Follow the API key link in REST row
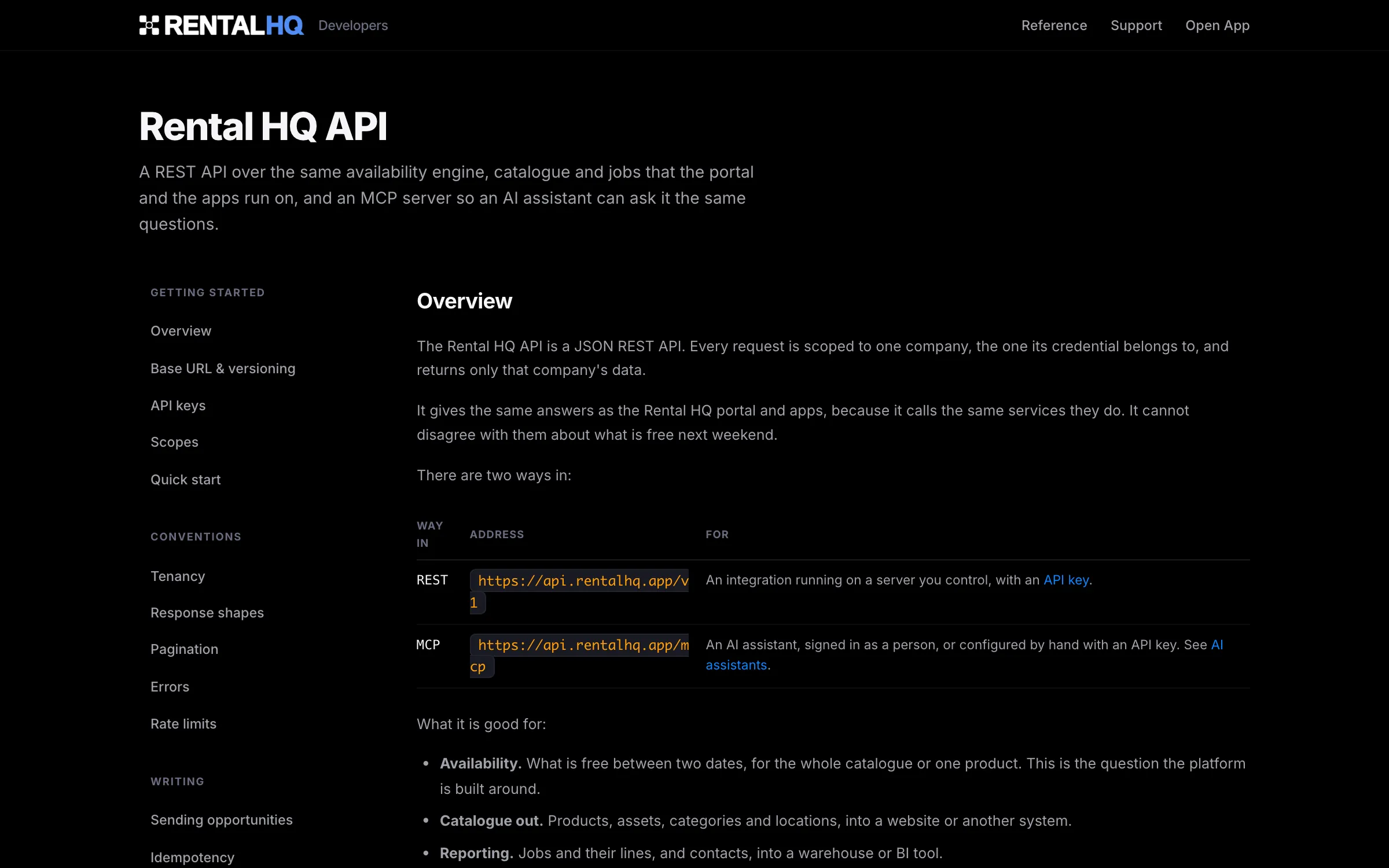This screenshot has width=1389, height=868. 1066,580
